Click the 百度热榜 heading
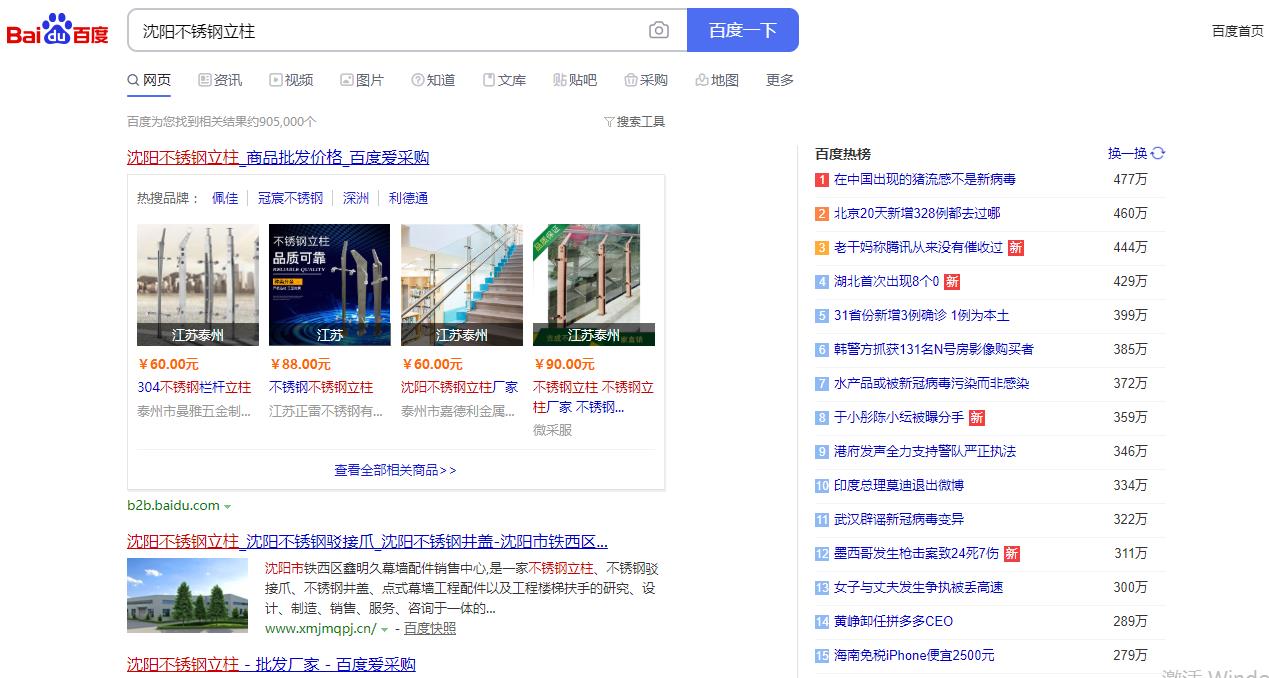The width and height of the screenshot is (1269, 678). pos(843,154)
